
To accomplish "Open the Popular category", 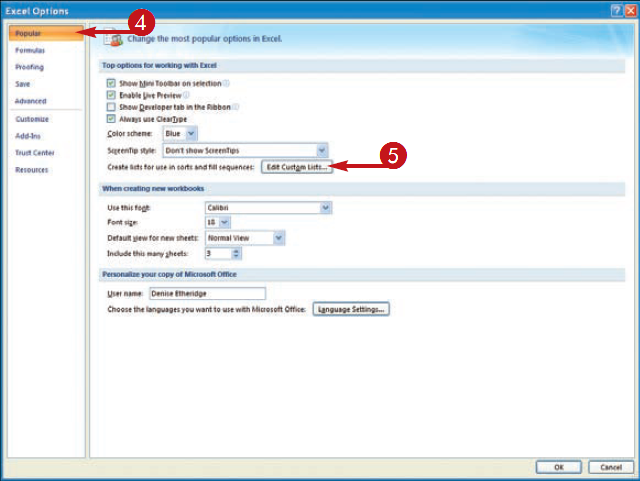I will tap(46, 33).
